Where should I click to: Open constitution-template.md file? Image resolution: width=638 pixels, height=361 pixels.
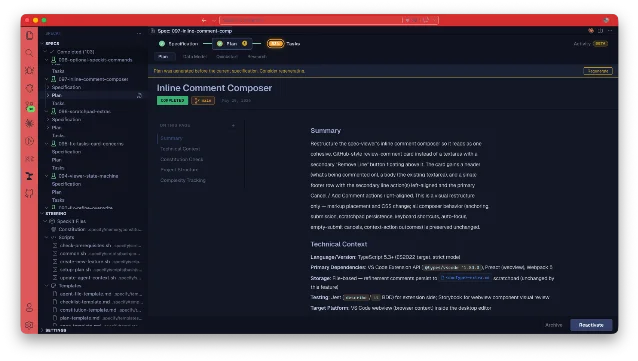[98, 310]
